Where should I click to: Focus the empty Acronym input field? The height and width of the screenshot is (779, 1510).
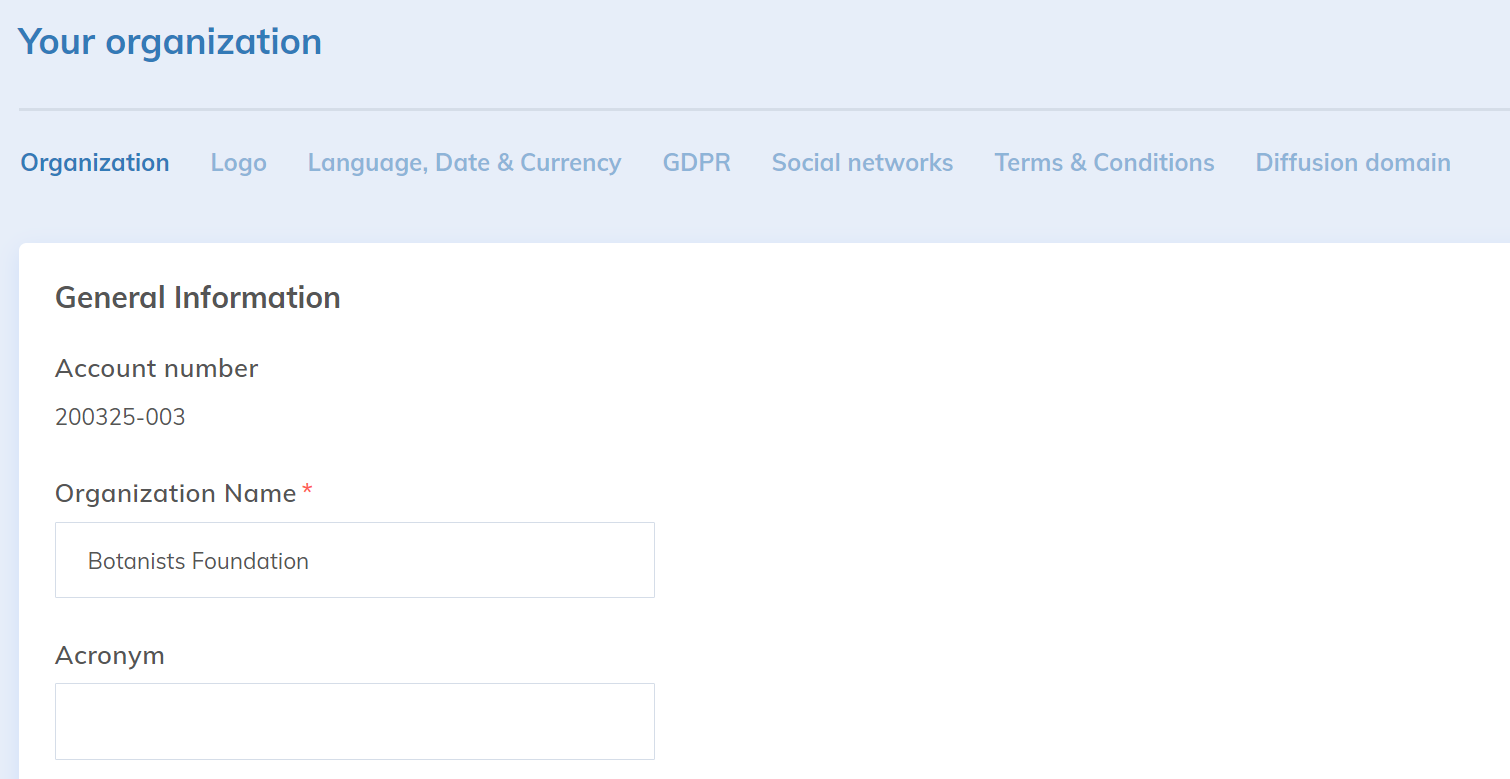coord(354,721)
